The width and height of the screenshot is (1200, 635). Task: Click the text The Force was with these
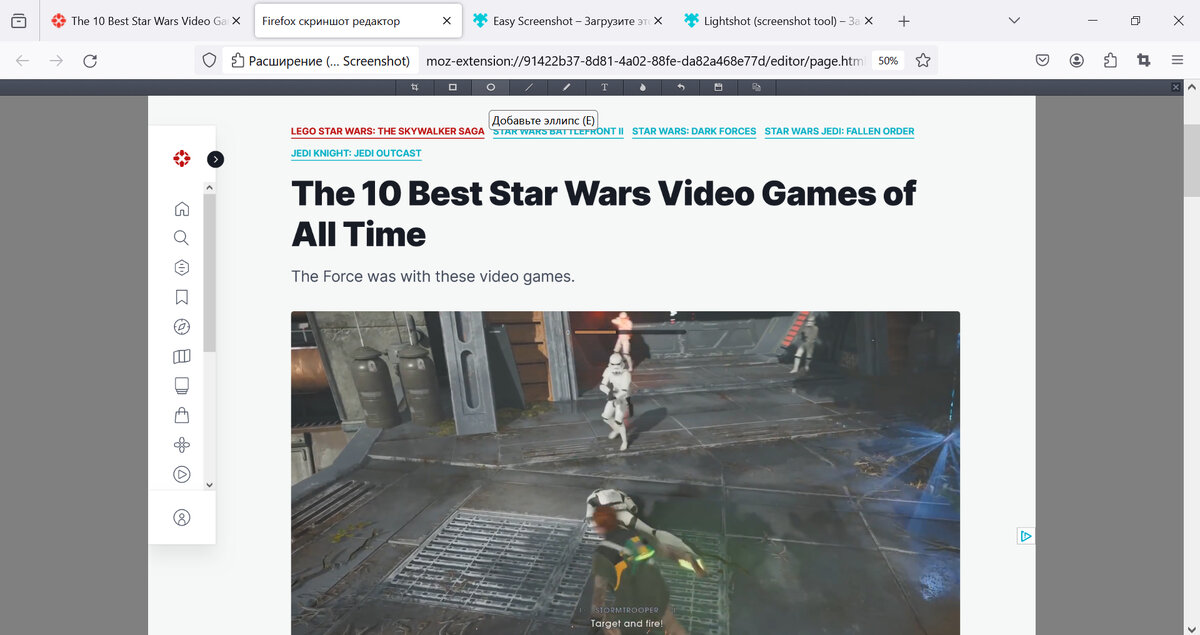pyautogui.click(x=433, y=276)
